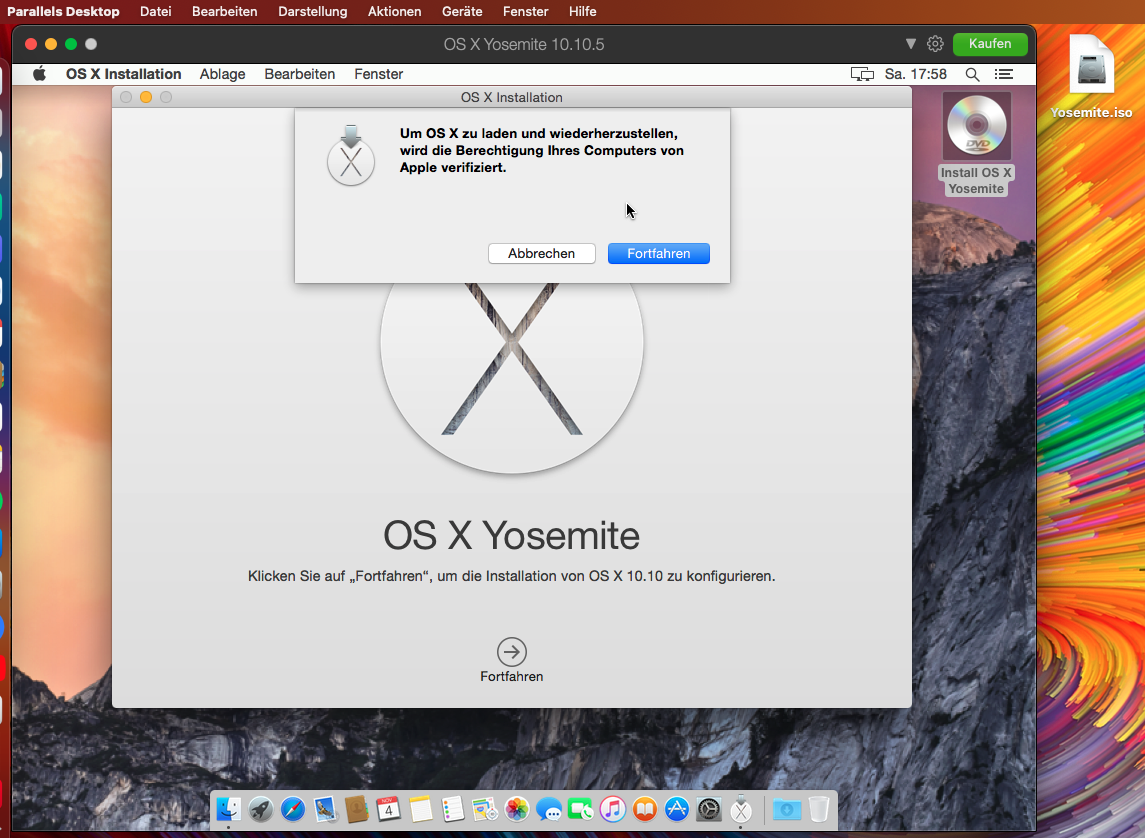Click Fortfahren in the verification dialog
Viewport: 1145px width, 838px height.
point(659,253)
